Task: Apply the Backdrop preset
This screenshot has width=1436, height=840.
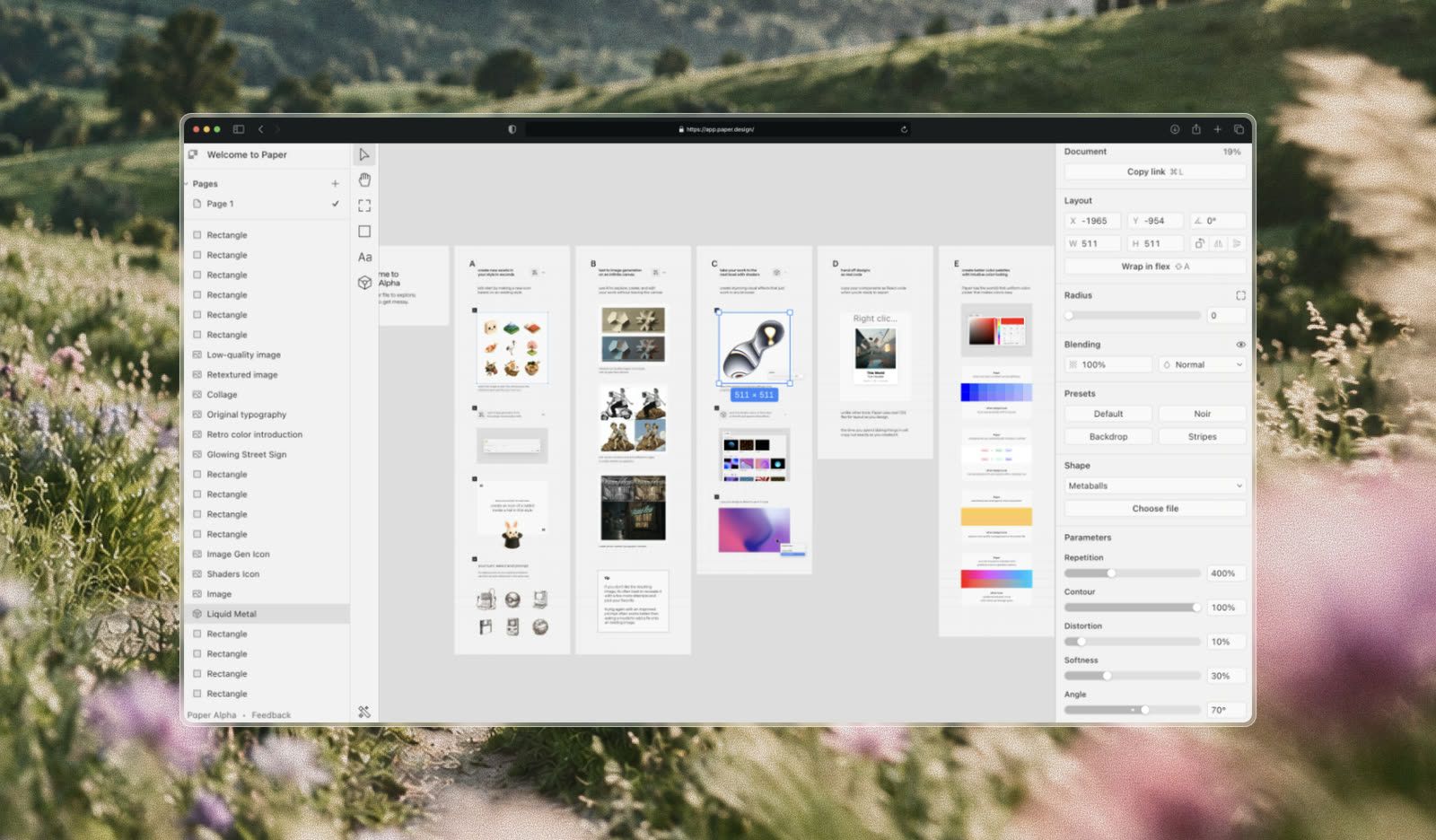Action: pyautogui.click(x=1108, y=437)
